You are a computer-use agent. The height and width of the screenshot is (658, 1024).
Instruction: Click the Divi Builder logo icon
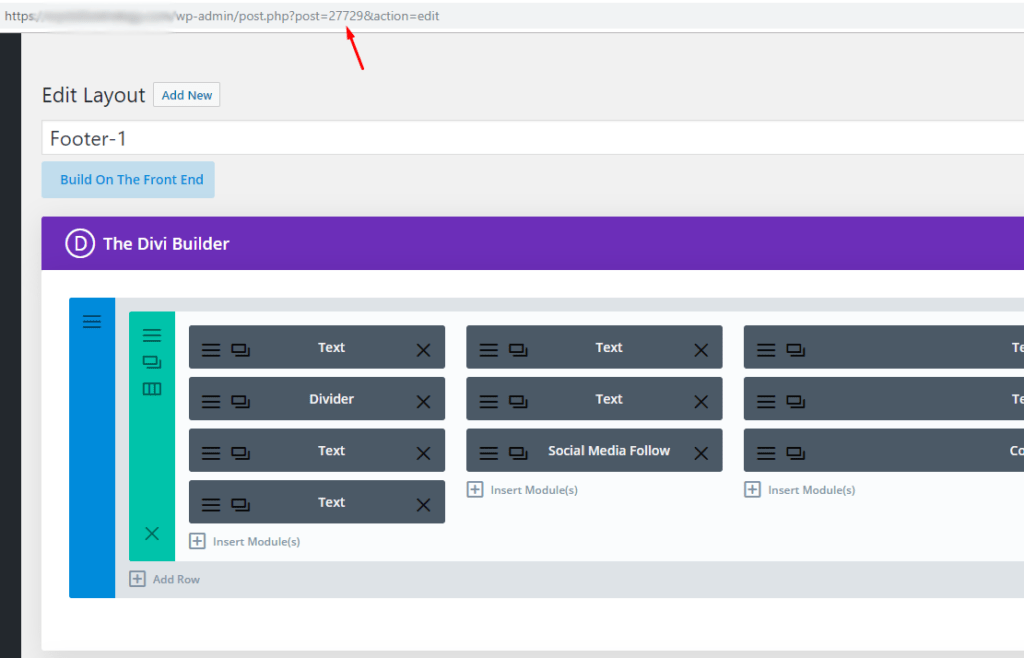pyautogui.click(x=79, y=243)
